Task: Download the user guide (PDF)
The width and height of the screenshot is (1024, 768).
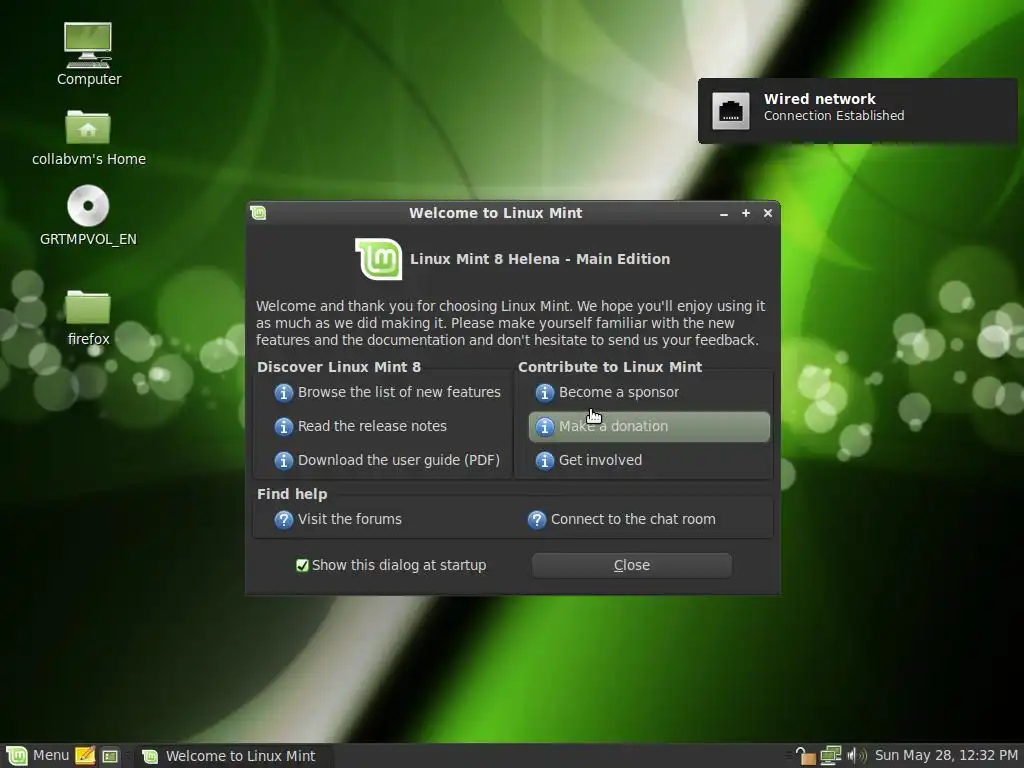Action: (387, 460)
